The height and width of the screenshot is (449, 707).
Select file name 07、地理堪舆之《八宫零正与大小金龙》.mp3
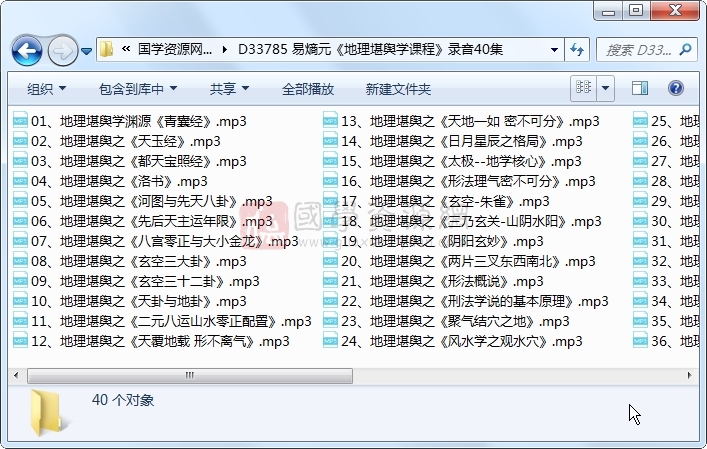(x=165, y=241)
